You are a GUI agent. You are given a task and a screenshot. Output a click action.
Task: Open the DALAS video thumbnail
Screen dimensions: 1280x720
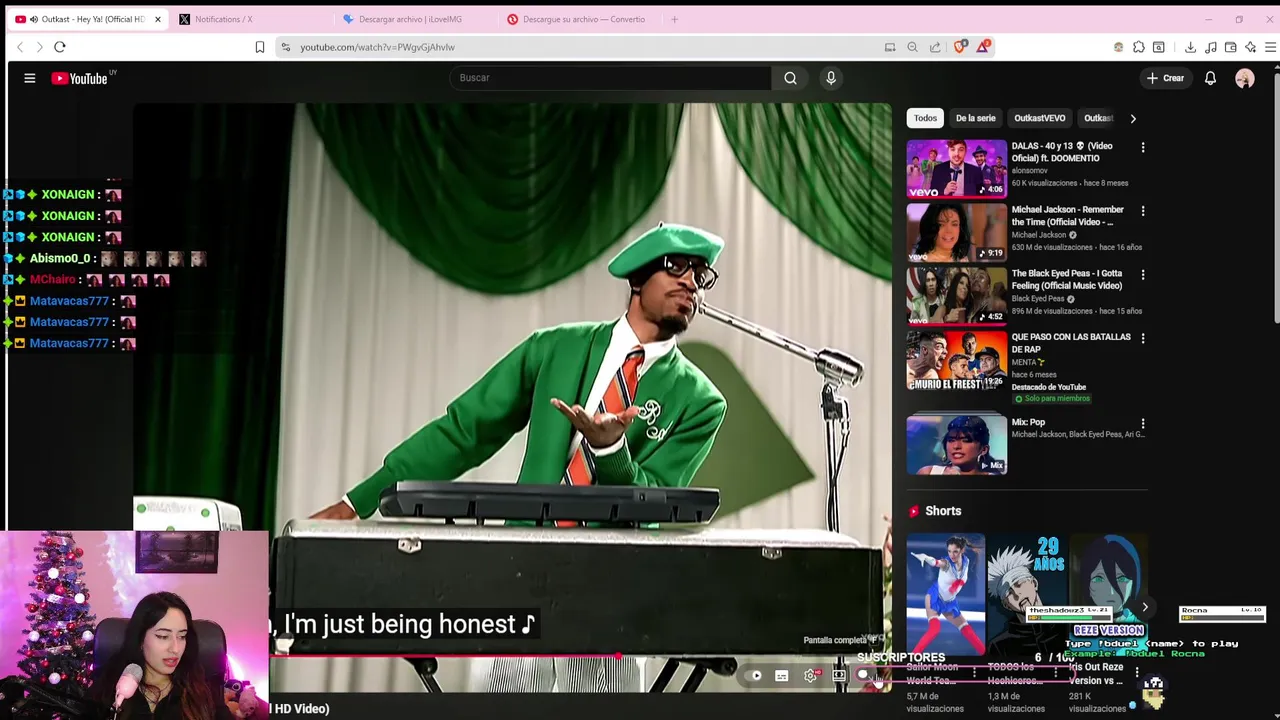point(956,168)
